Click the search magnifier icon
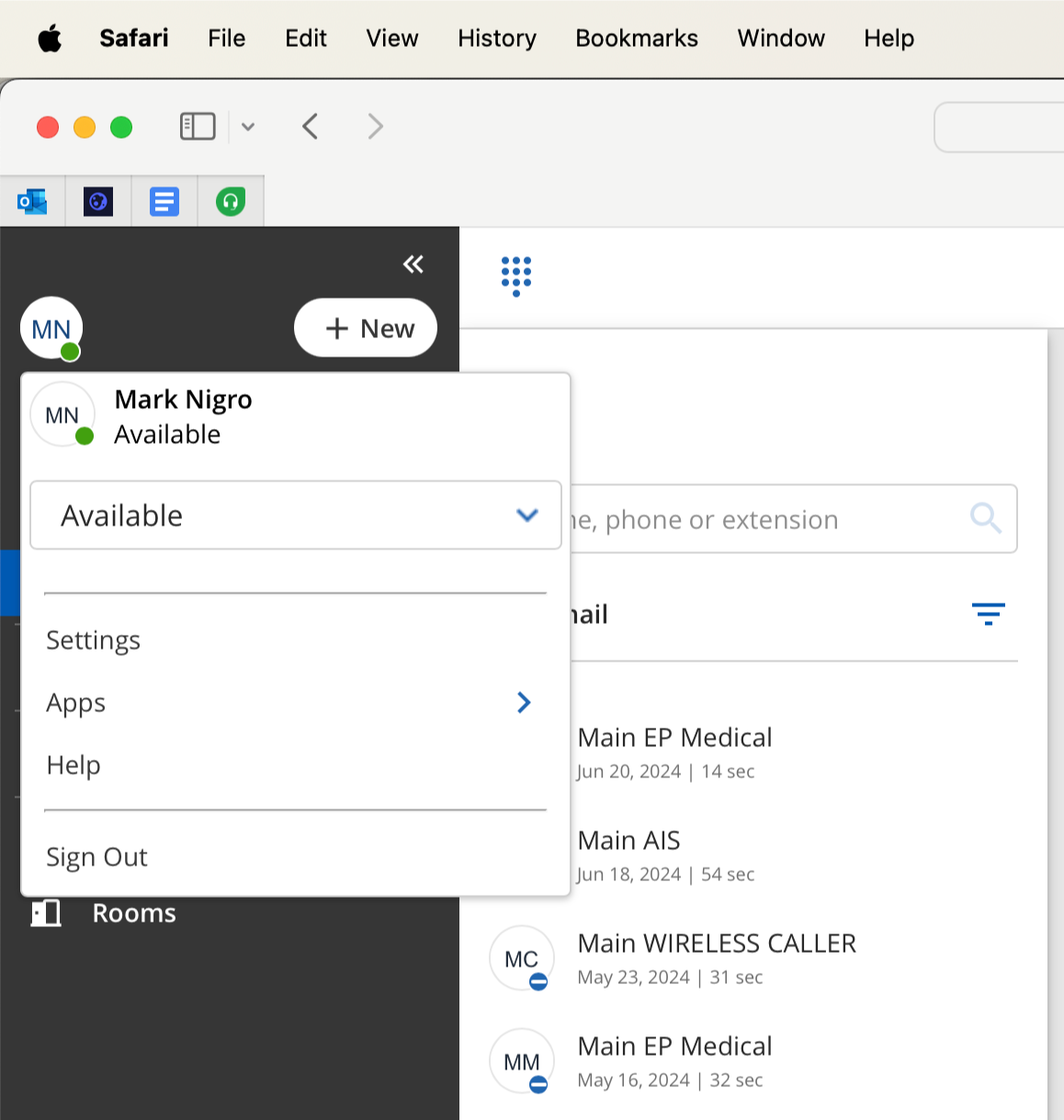The width and height of the screenshot is (1064, 1120). [x=985, y=518]
